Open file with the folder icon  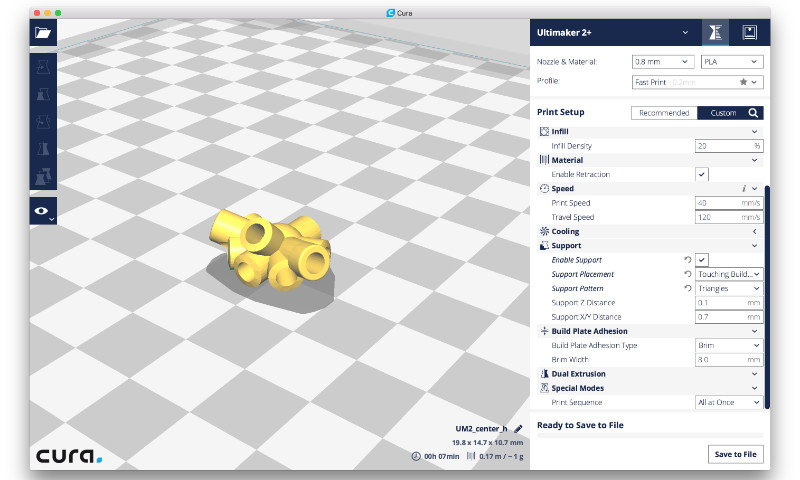[43, 33]
